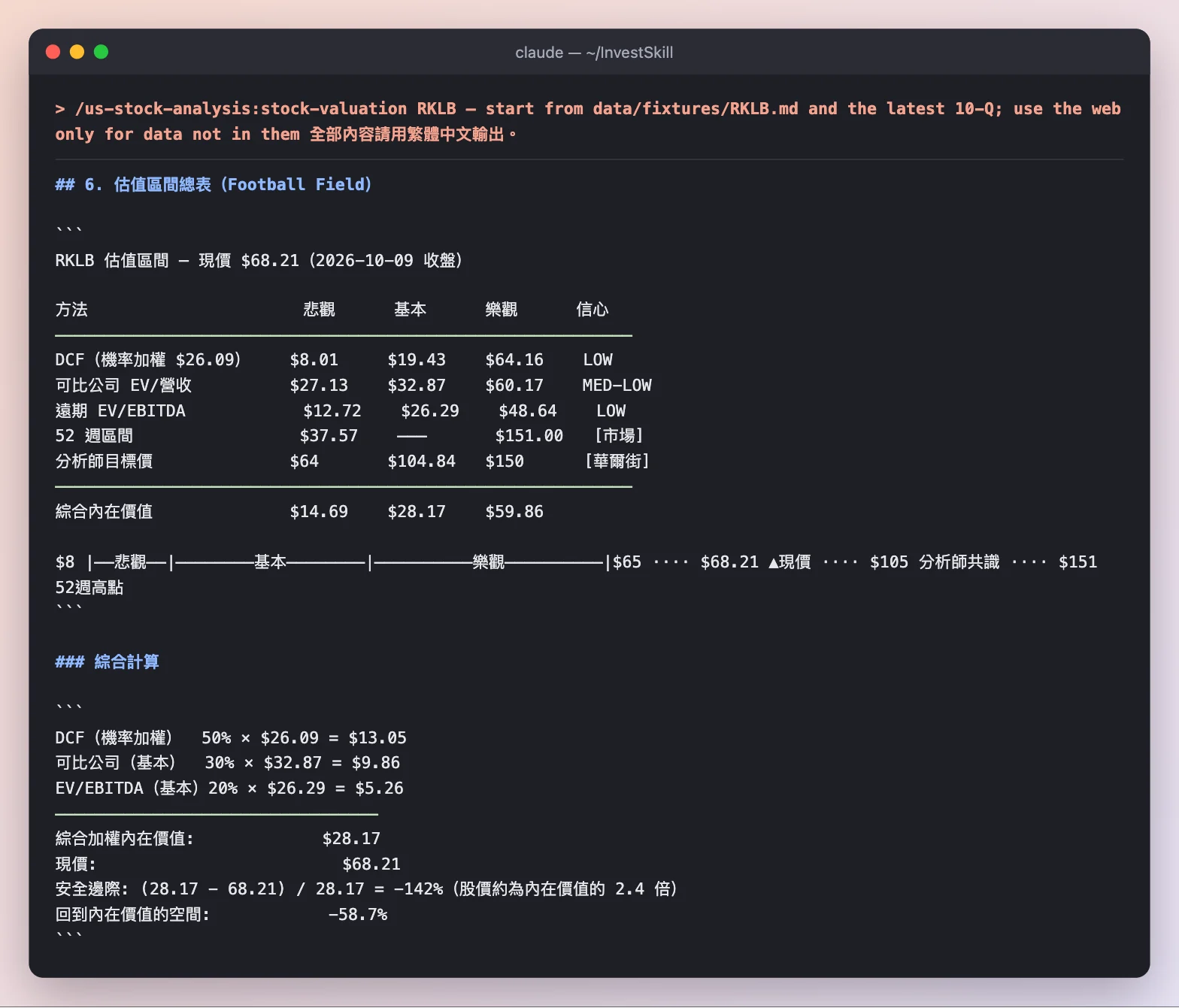Click "分析師共識" on the football field bar
This screenshot has height=1008, width=1179.
[959, 562]
